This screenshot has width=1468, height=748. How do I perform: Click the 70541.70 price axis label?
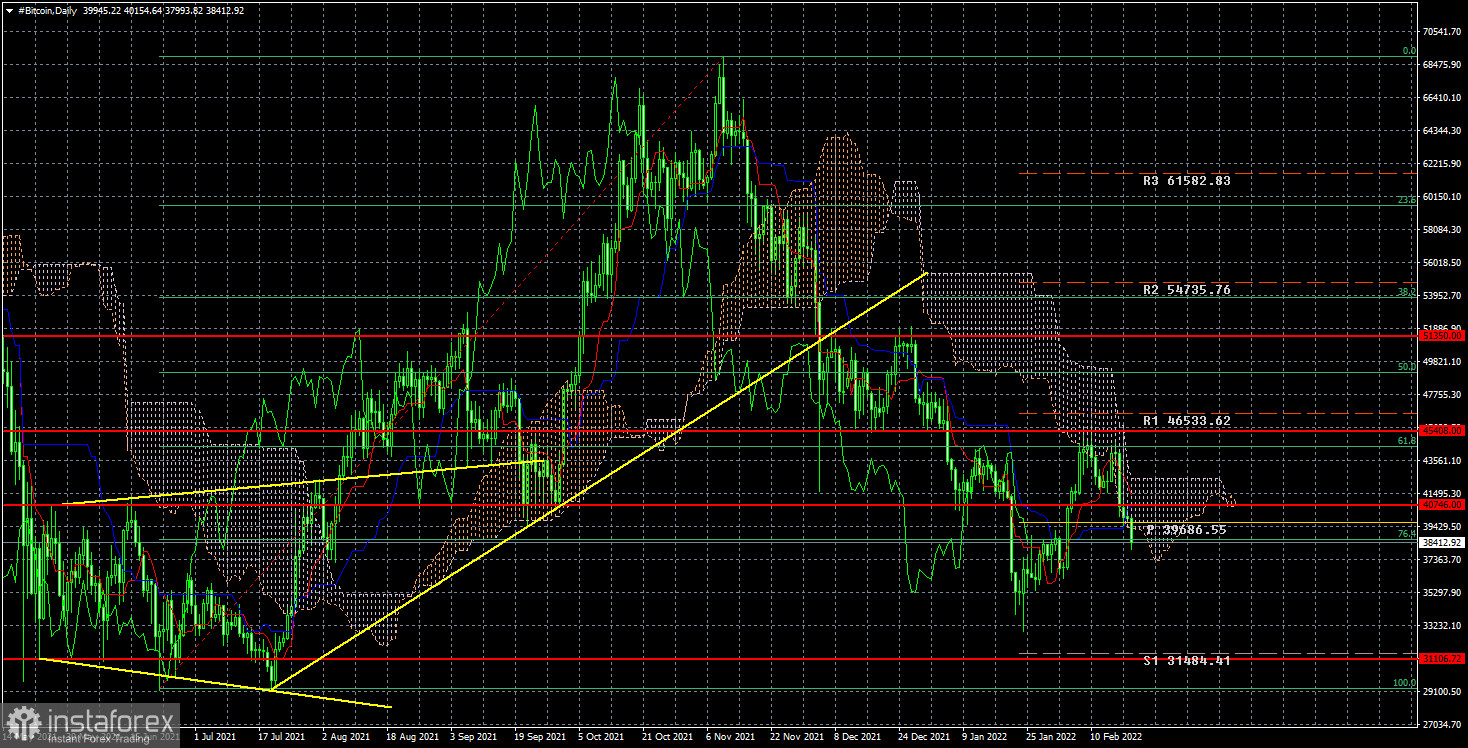(1443, 32)
